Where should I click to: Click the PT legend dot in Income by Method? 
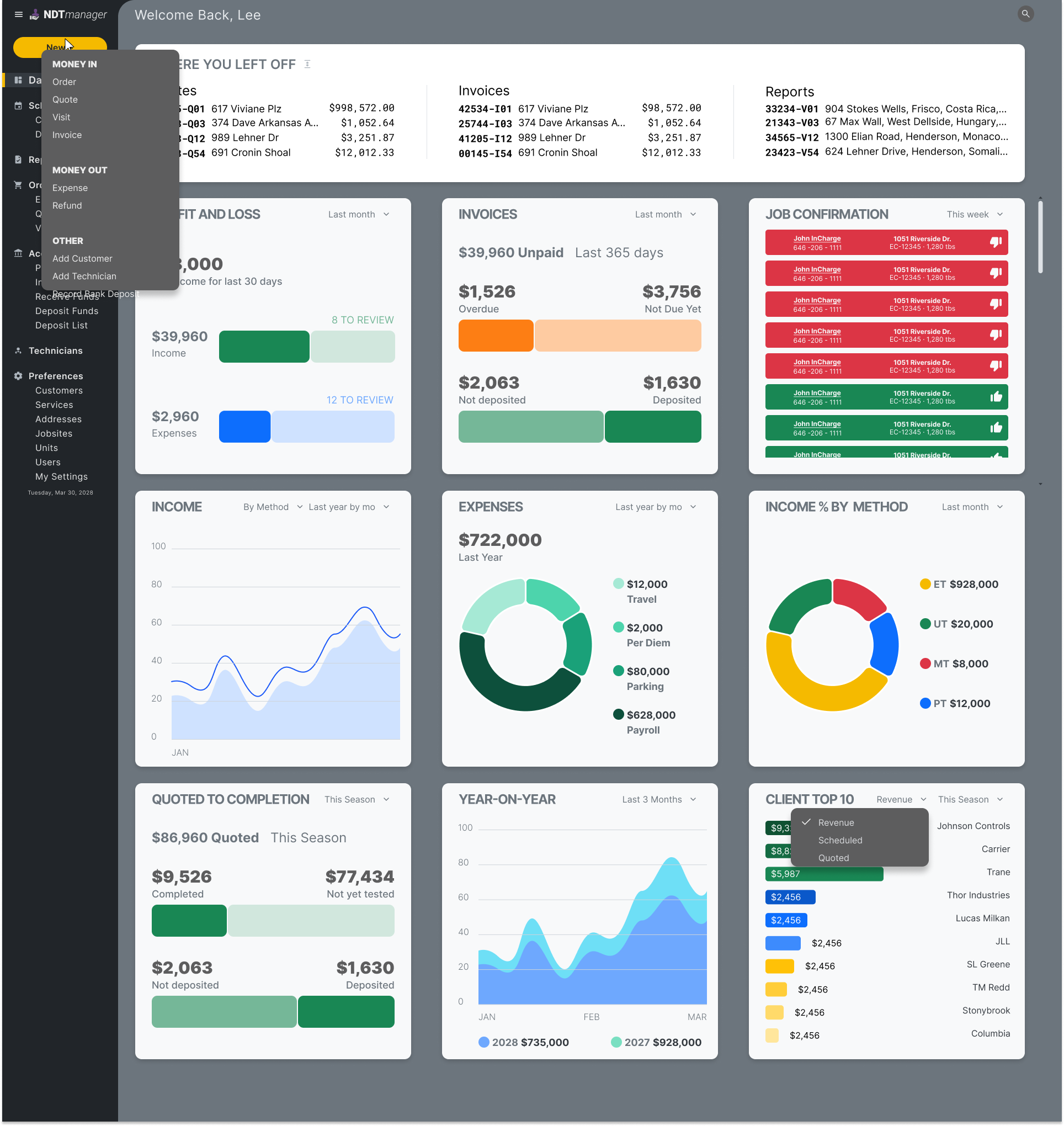[x=924, y=703]
